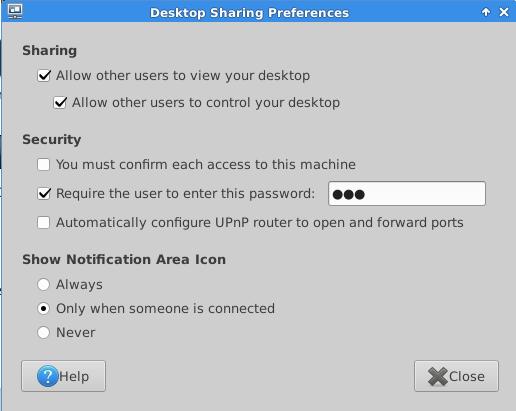Click the Never label text
Screen dimensions: 516x411
coord(76,332)
